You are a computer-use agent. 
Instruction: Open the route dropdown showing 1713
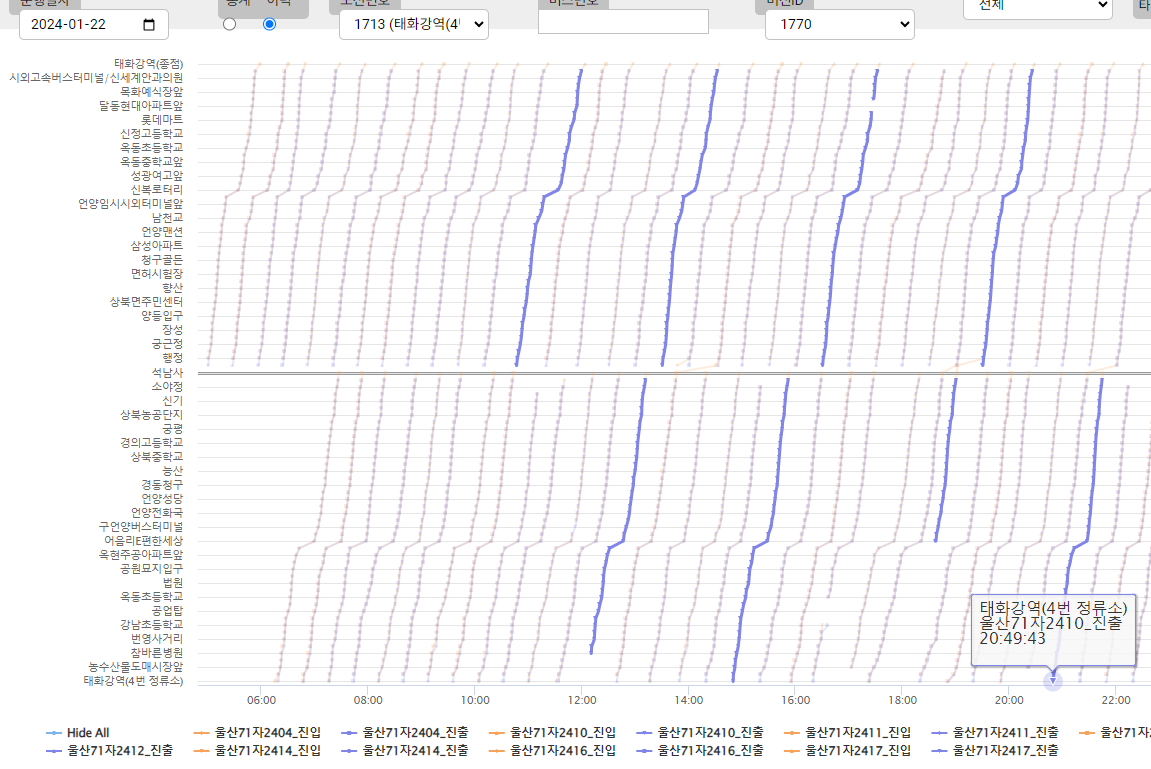click(413, 24)
